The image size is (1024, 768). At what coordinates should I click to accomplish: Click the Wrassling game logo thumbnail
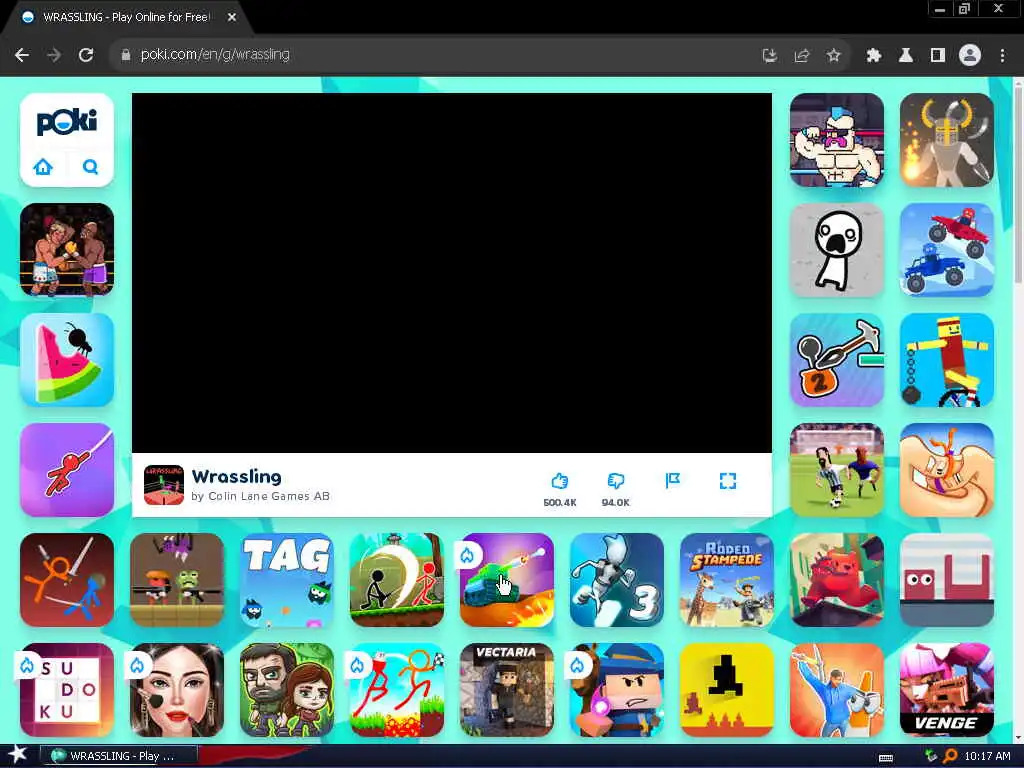coord(163,485)
